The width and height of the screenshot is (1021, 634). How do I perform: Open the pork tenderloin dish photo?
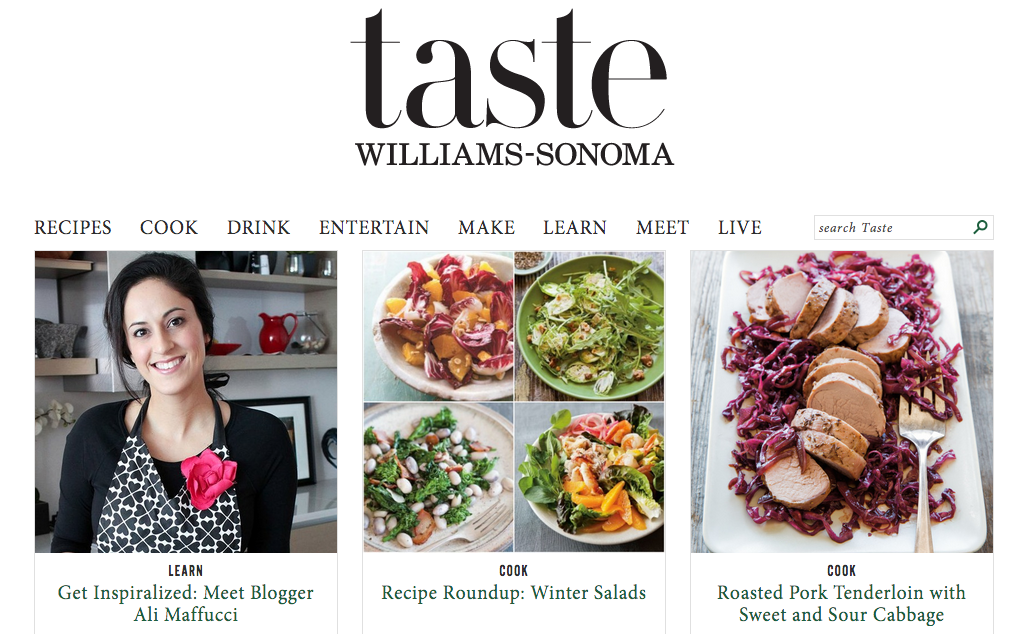842,402
